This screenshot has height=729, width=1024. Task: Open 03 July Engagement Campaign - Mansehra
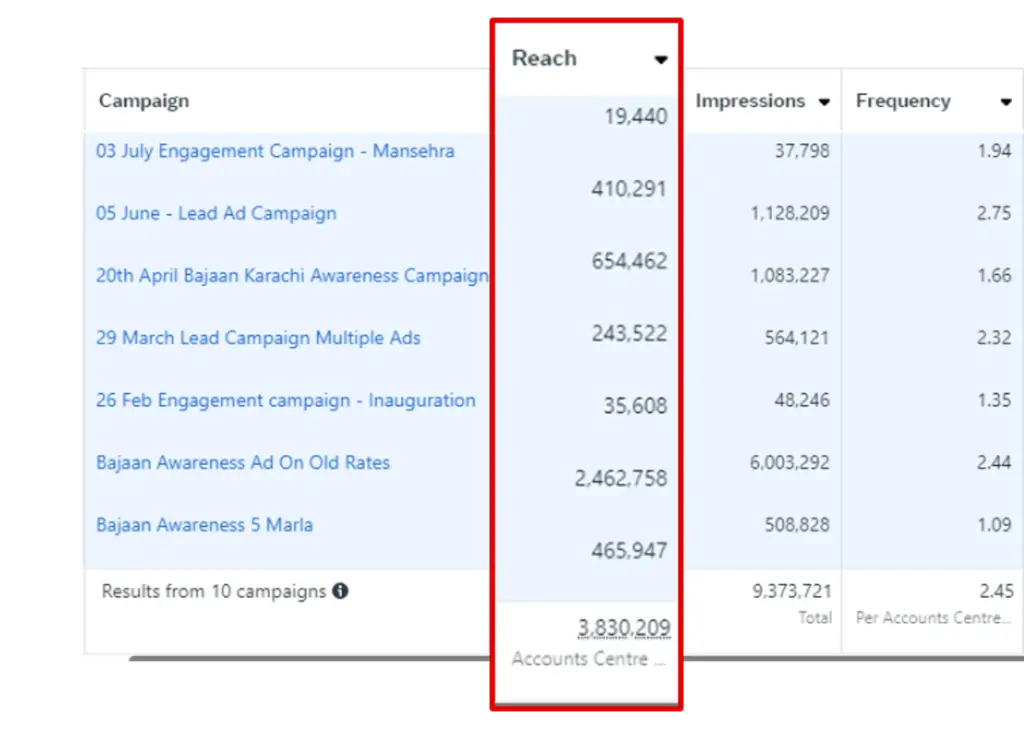275,151
